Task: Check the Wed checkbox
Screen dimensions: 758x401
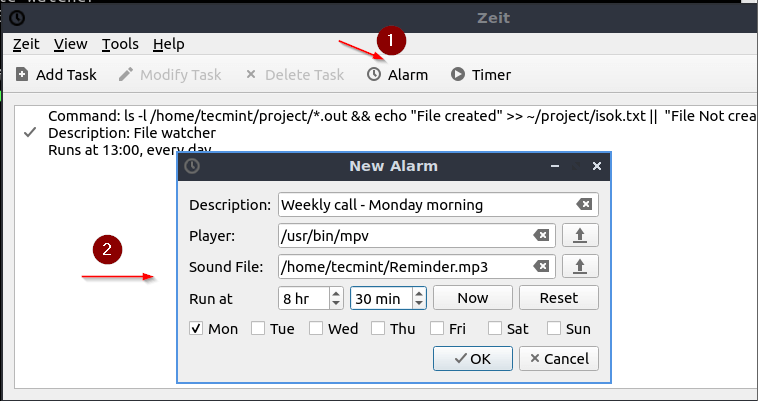Action: (316, 329)
